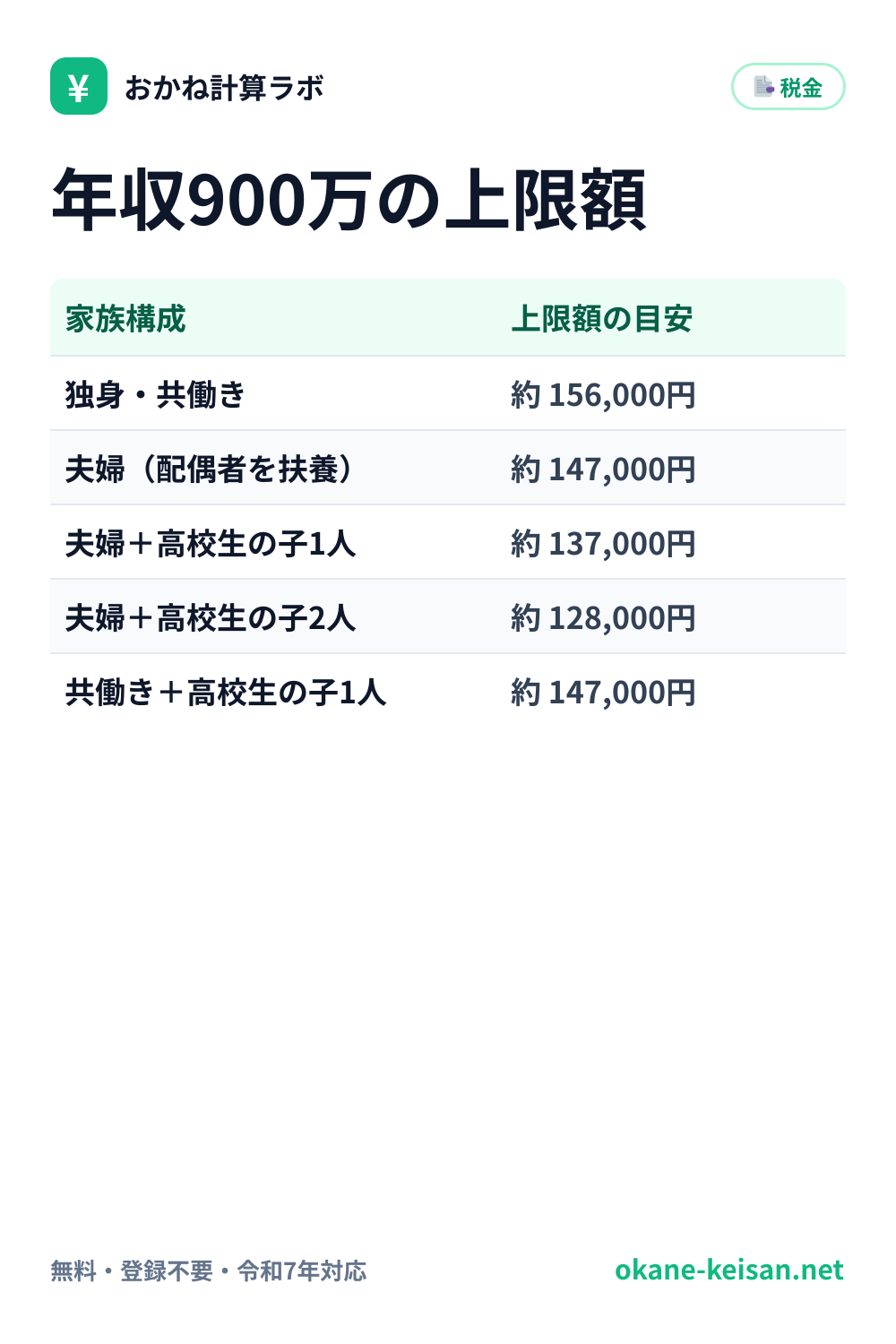The image size is (896, 1344).
Task: Click the green yen logo icon
Action: pos(79,86)
